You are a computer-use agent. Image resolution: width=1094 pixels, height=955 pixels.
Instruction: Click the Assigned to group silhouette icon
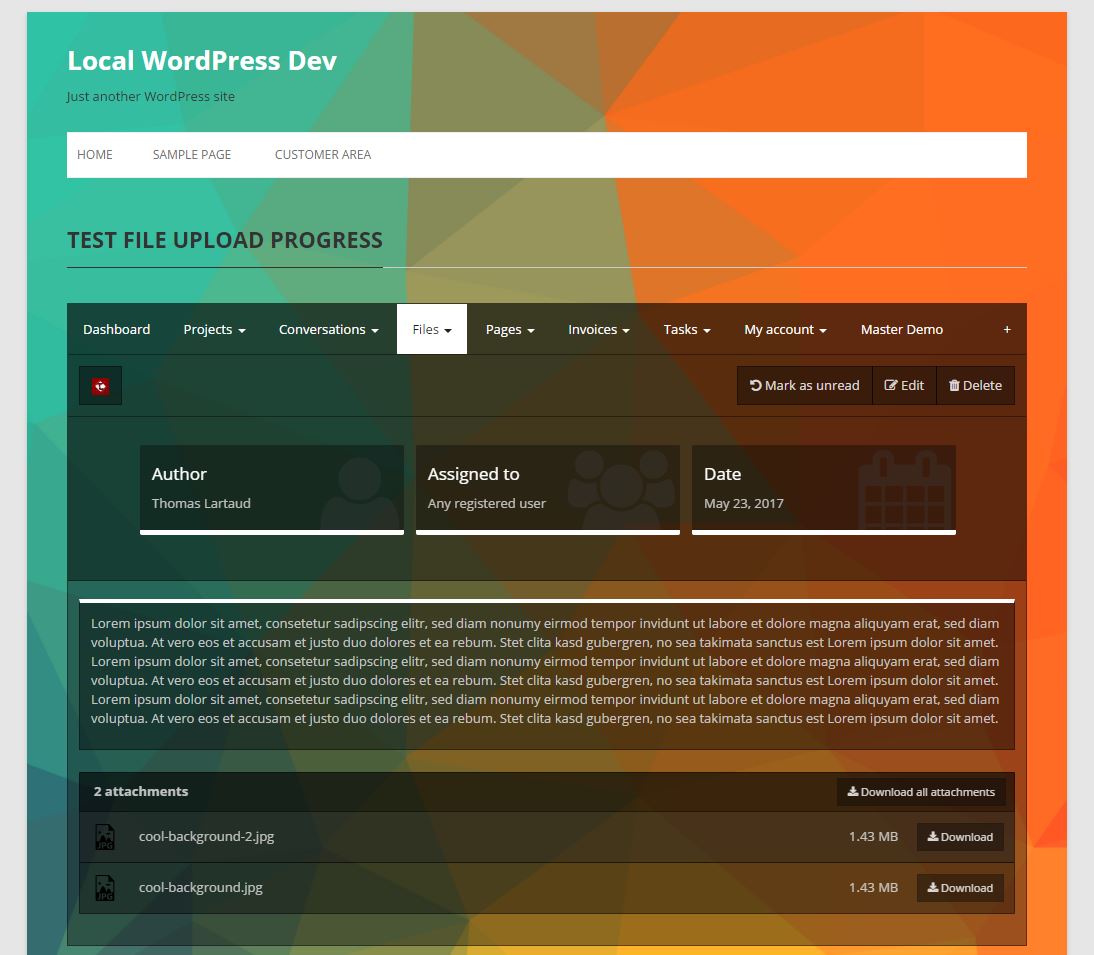point(621,490)
